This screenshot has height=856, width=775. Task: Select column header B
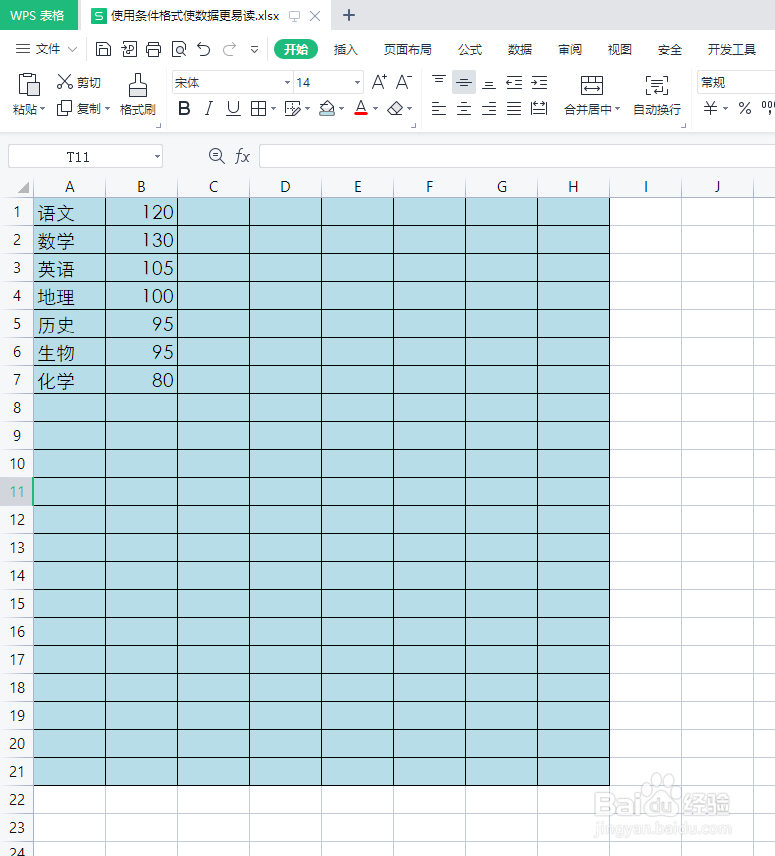tap(141, 187)
